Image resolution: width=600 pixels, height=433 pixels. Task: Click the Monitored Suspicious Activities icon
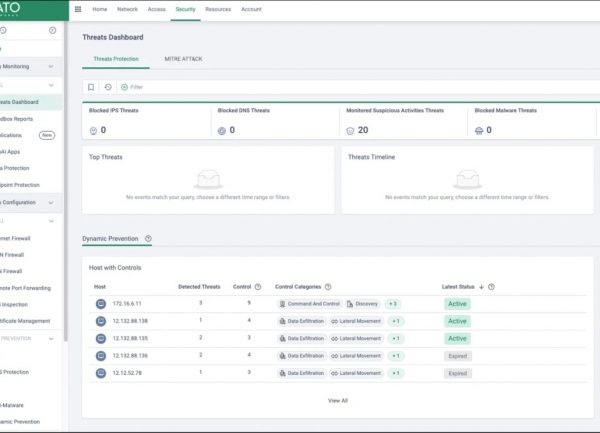[350, 131]
